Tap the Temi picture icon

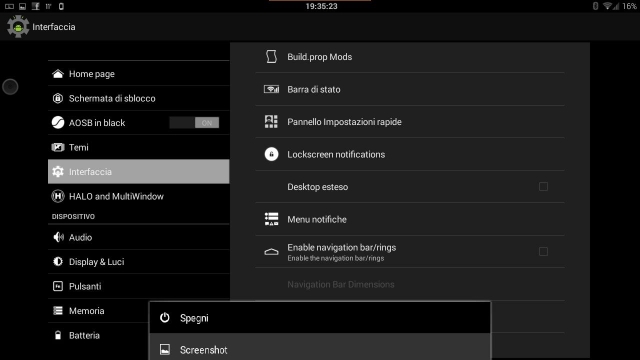tap(58, 147)
